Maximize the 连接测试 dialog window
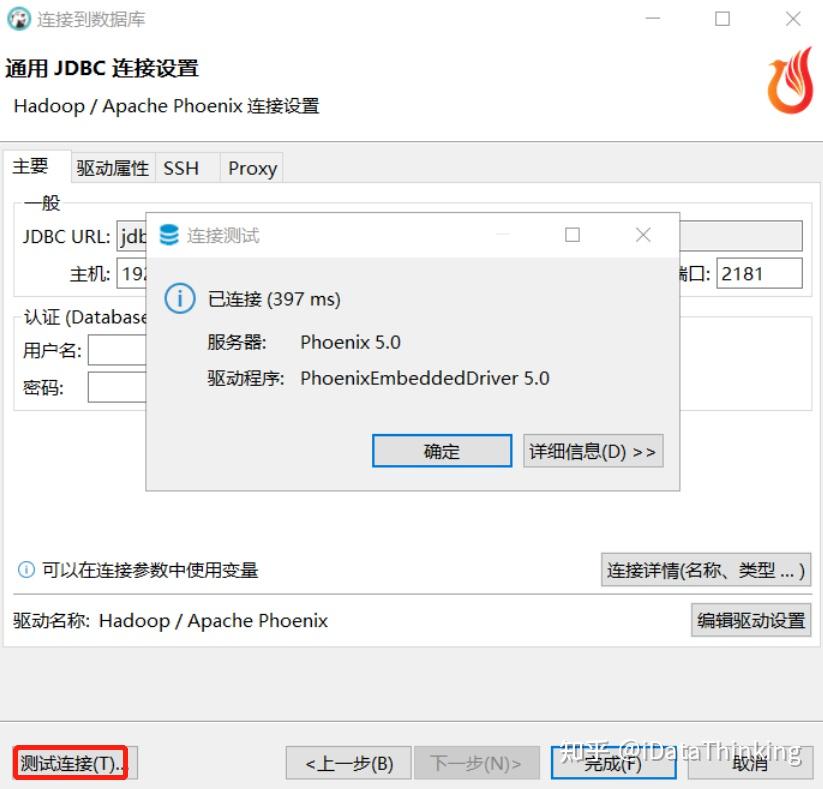Image resolution: width=823 pixels, height=789 pixels. (572, 235)
